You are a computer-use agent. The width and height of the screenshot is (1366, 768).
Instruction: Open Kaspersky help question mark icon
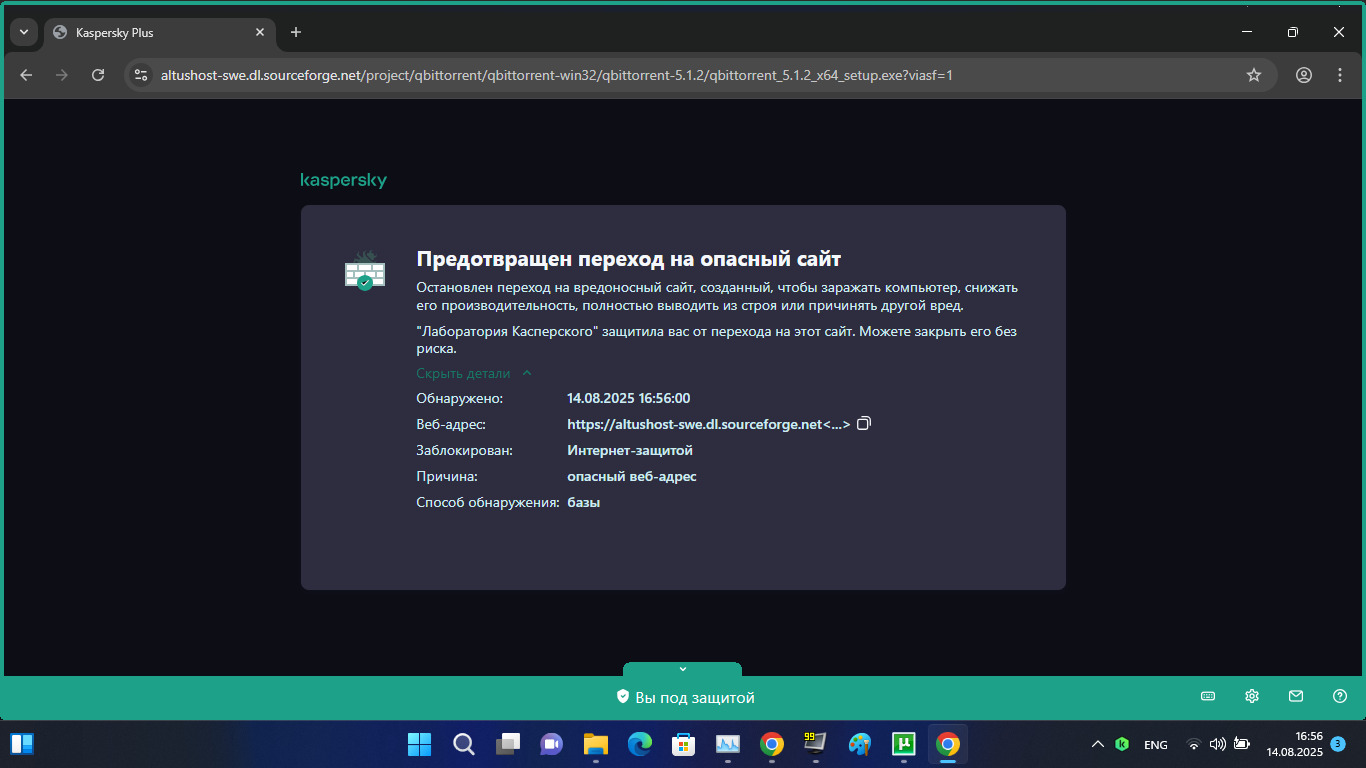1340,696
